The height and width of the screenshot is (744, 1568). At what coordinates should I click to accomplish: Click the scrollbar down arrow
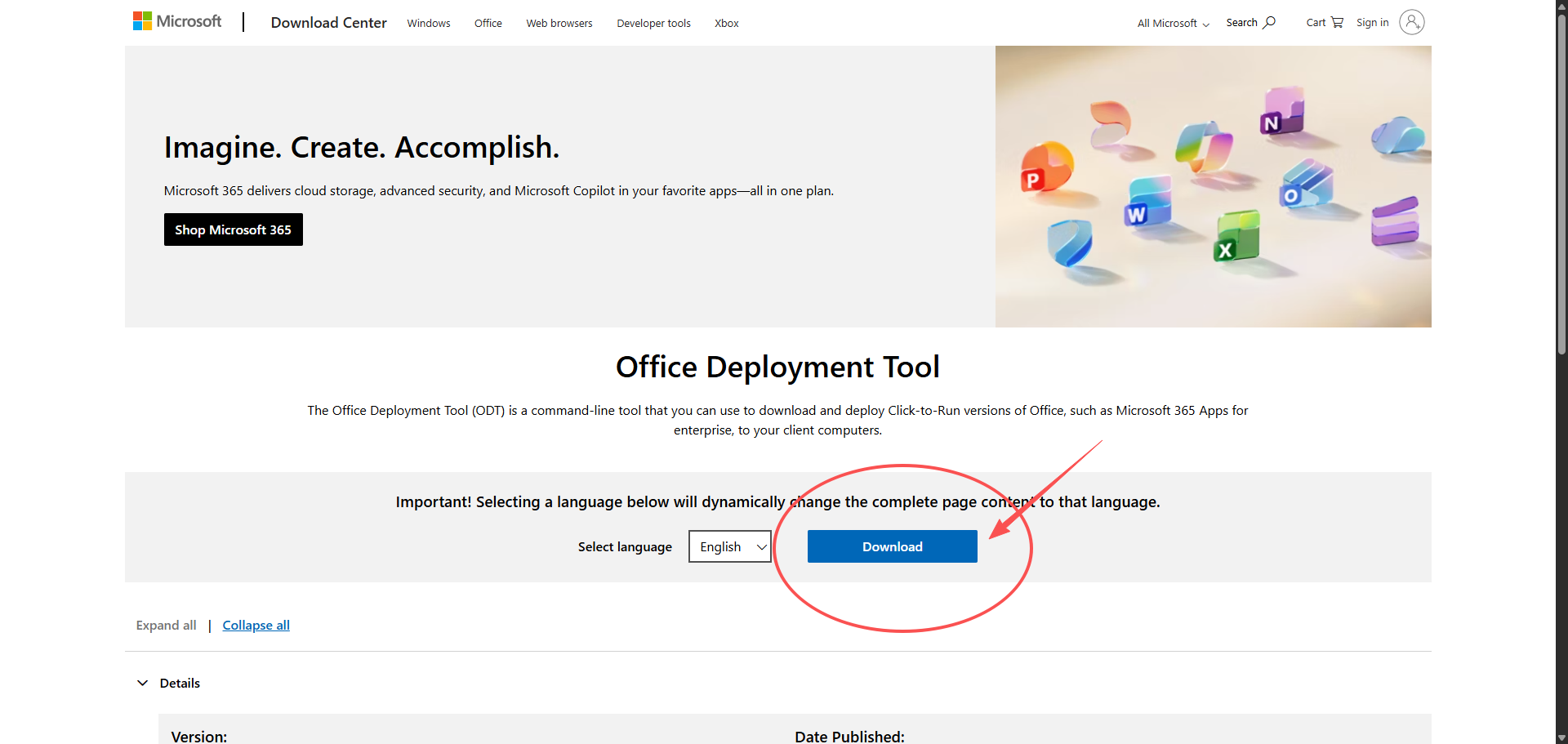pos(1561,737)
